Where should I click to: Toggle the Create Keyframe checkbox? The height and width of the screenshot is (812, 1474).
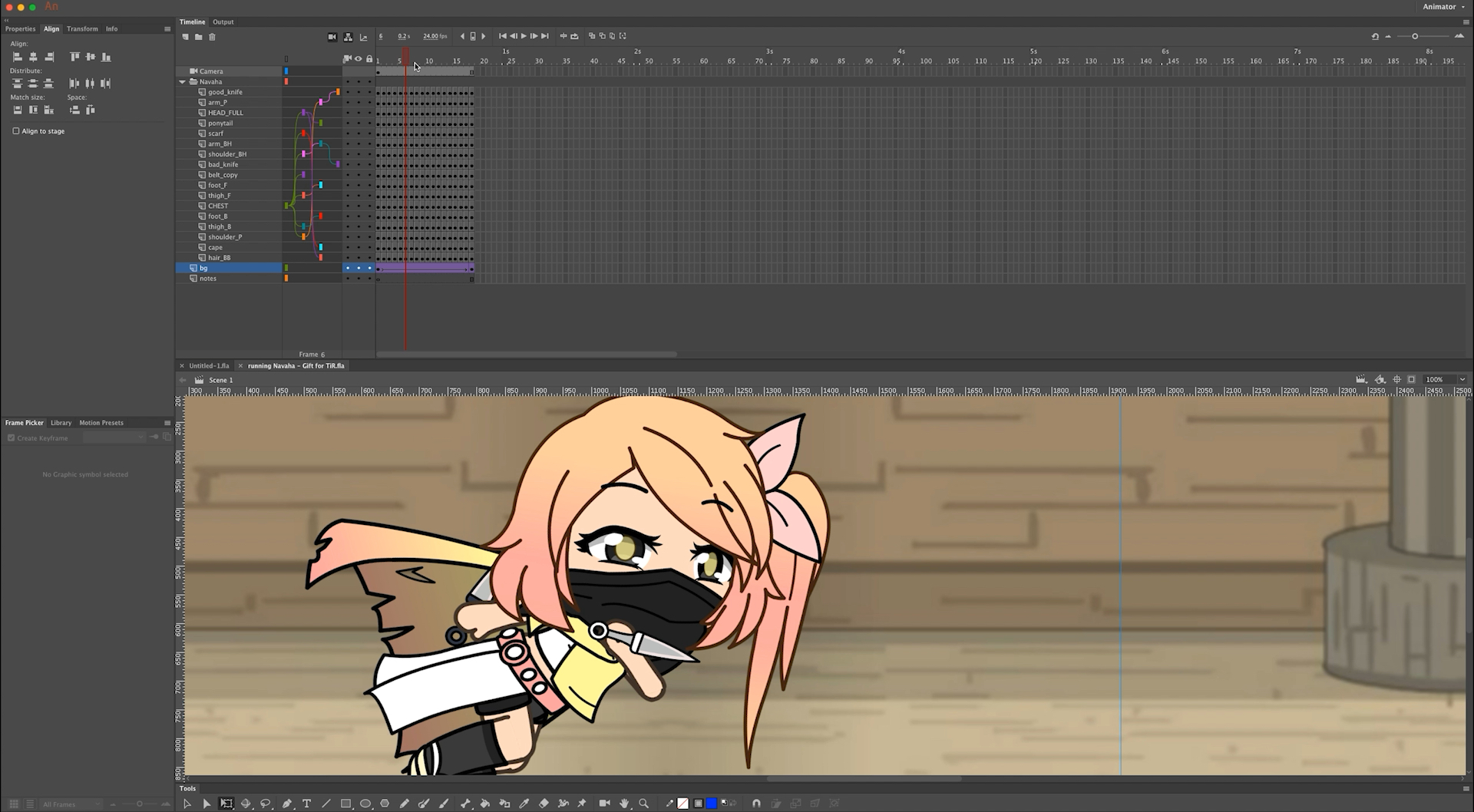[12, 438]
